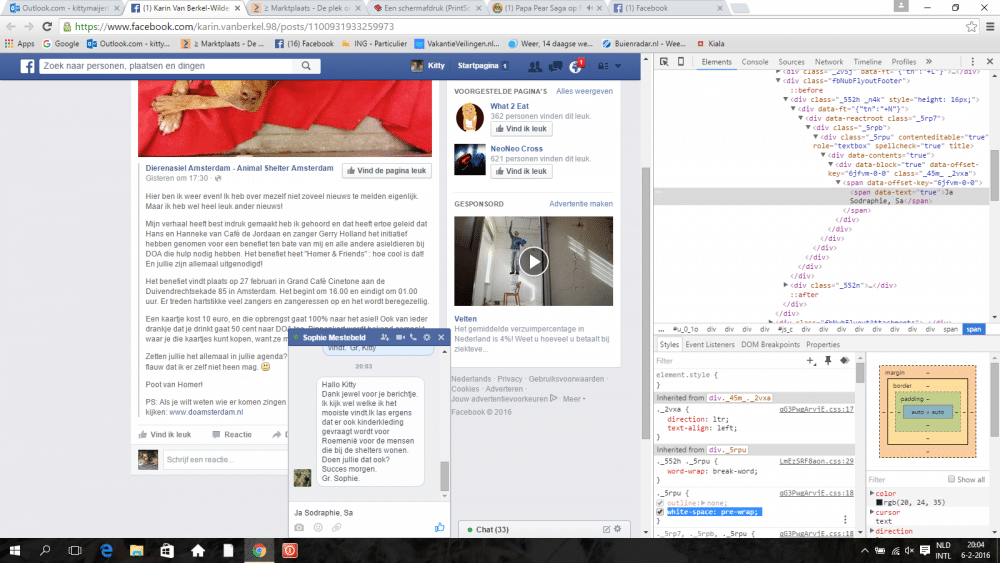Collapse the fbNubFlyoutFooter div node
1000x563 pixels.
tap(778, 81)
